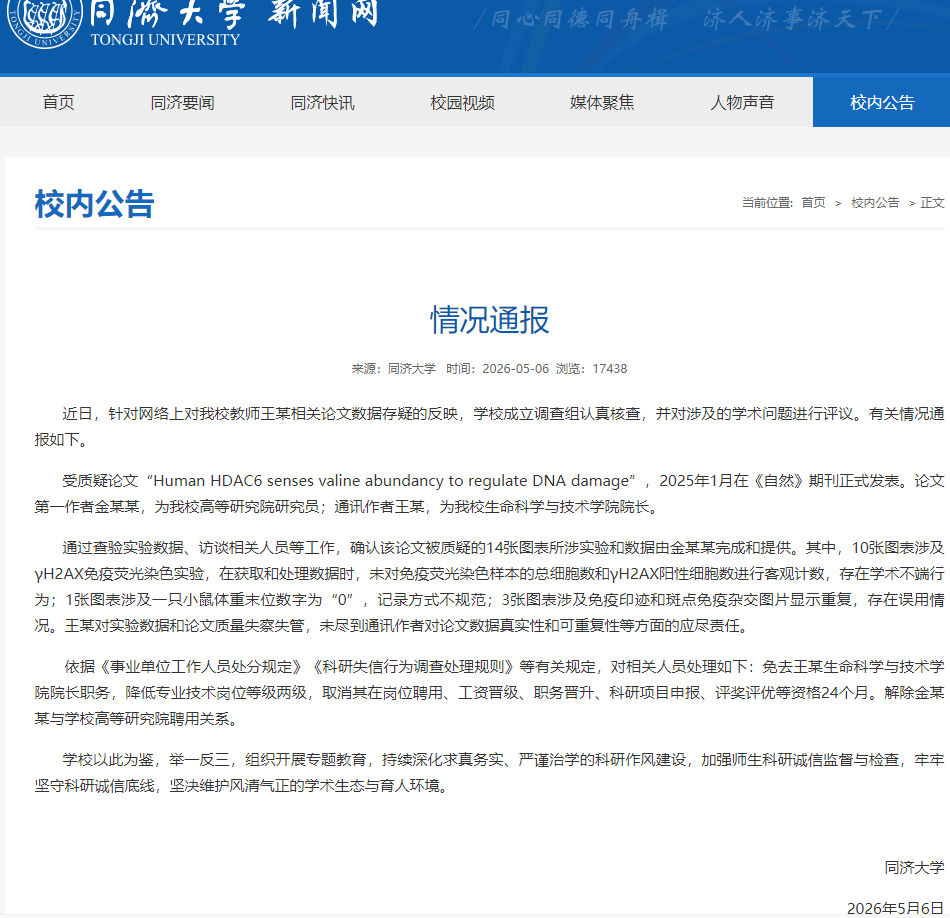
Task: Click breadcrumb link 首页
Action: tap(813, 202)
